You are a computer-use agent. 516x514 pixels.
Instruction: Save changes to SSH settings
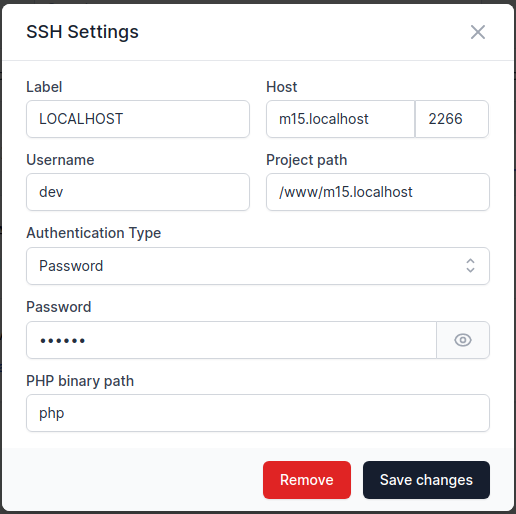point(426,480)
